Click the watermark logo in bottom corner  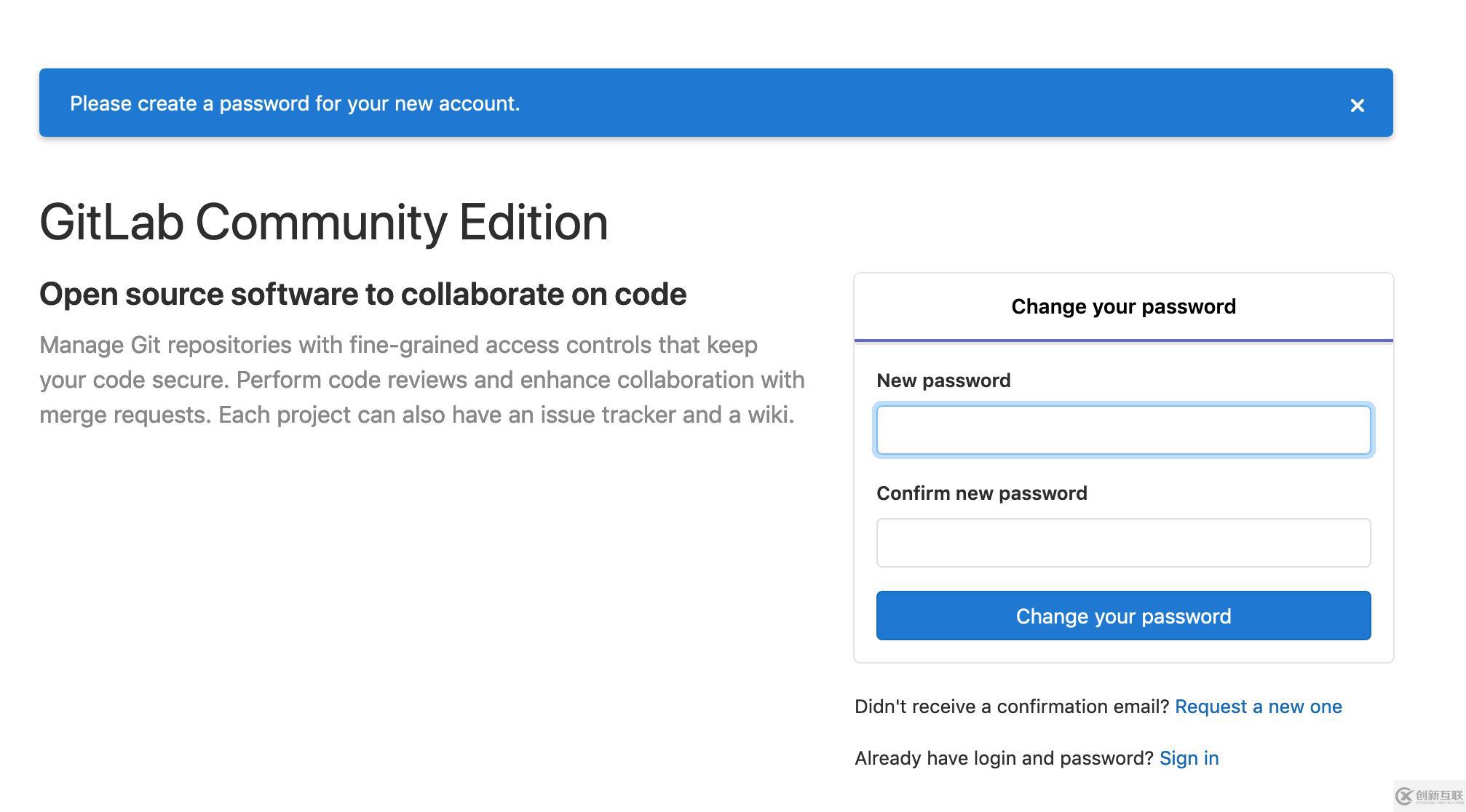click(1428, 795)
